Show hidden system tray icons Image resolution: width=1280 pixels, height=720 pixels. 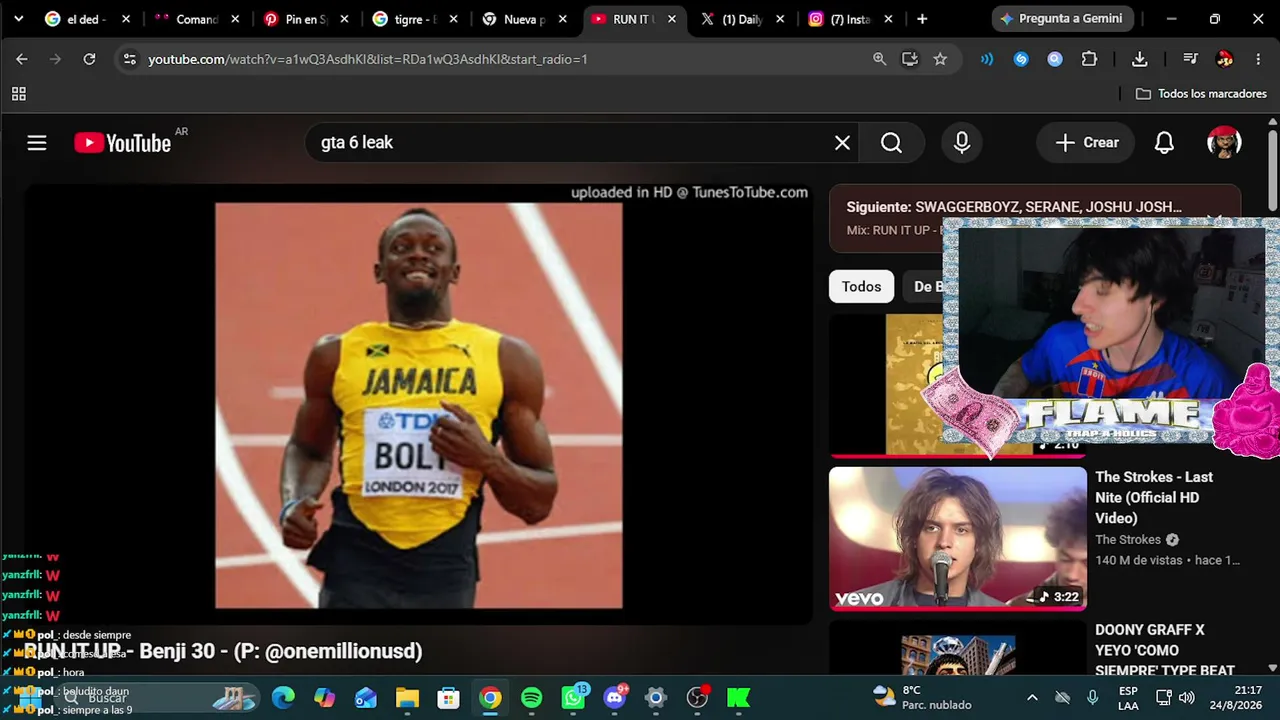1032,697
